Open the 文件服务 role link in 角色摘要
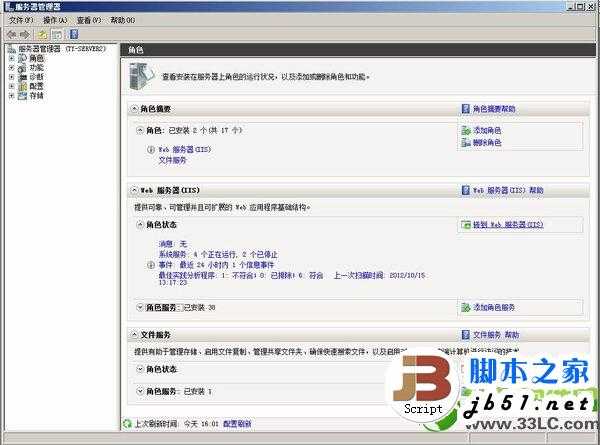This screenshot has height=445, width=600. tap(172, 160)
